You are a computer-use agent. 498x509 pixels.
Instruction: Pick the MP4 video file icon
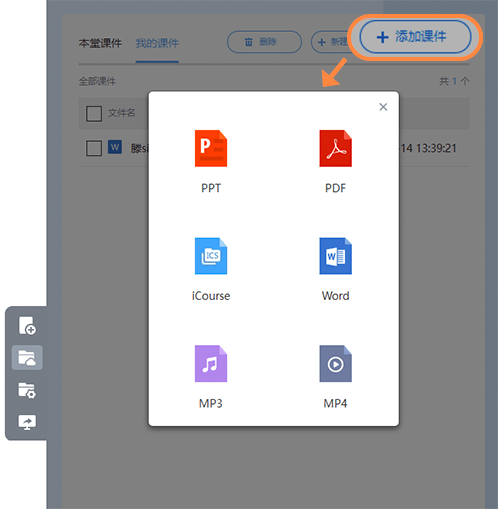coord(335,364)
